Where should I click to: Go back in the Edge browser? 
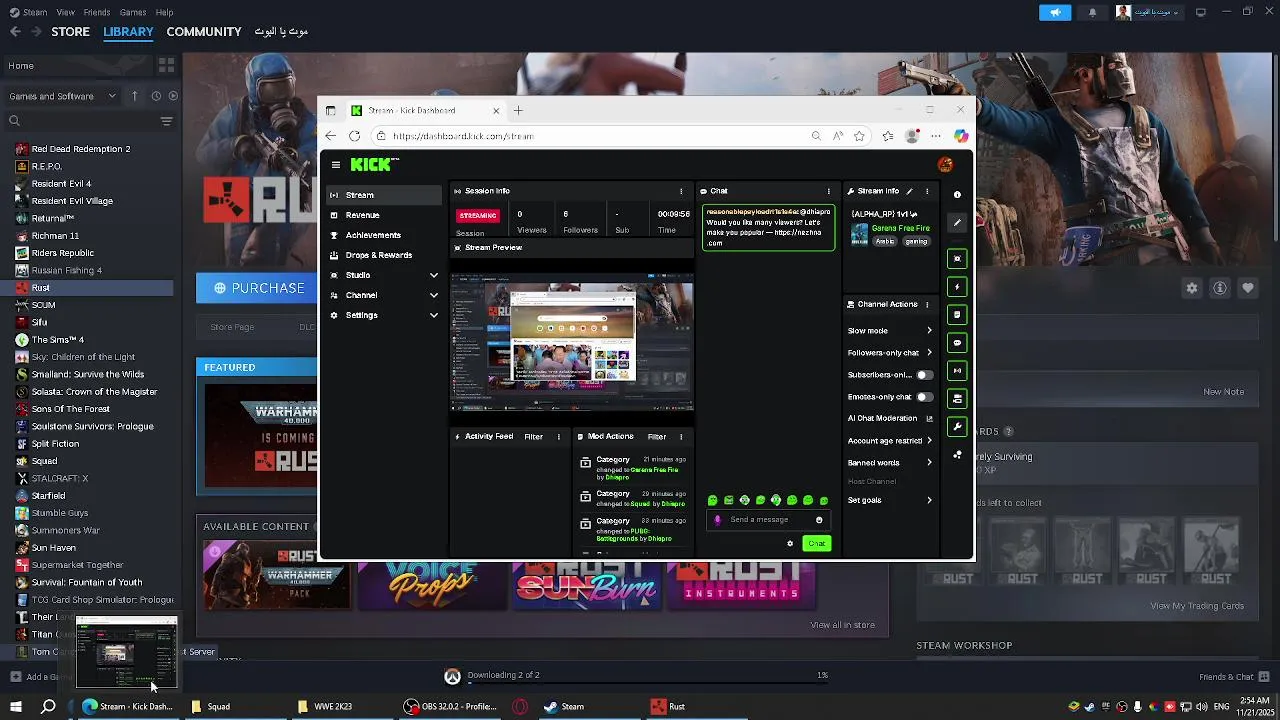coord(331,136)
